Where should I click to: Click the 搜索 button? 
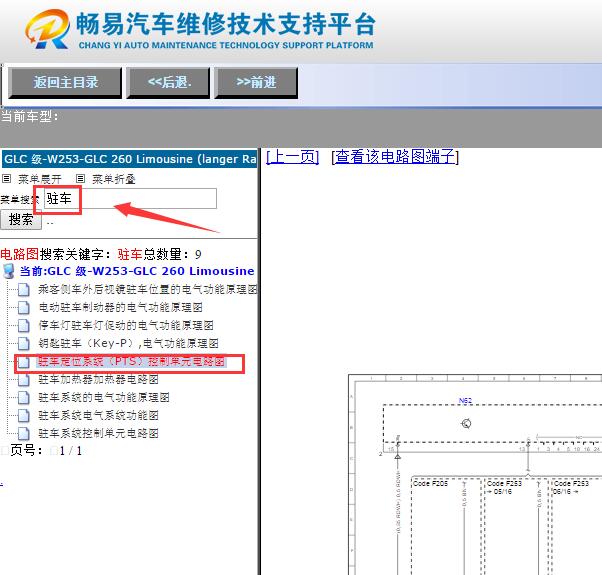pyautogui.click(x=21, y=220)
